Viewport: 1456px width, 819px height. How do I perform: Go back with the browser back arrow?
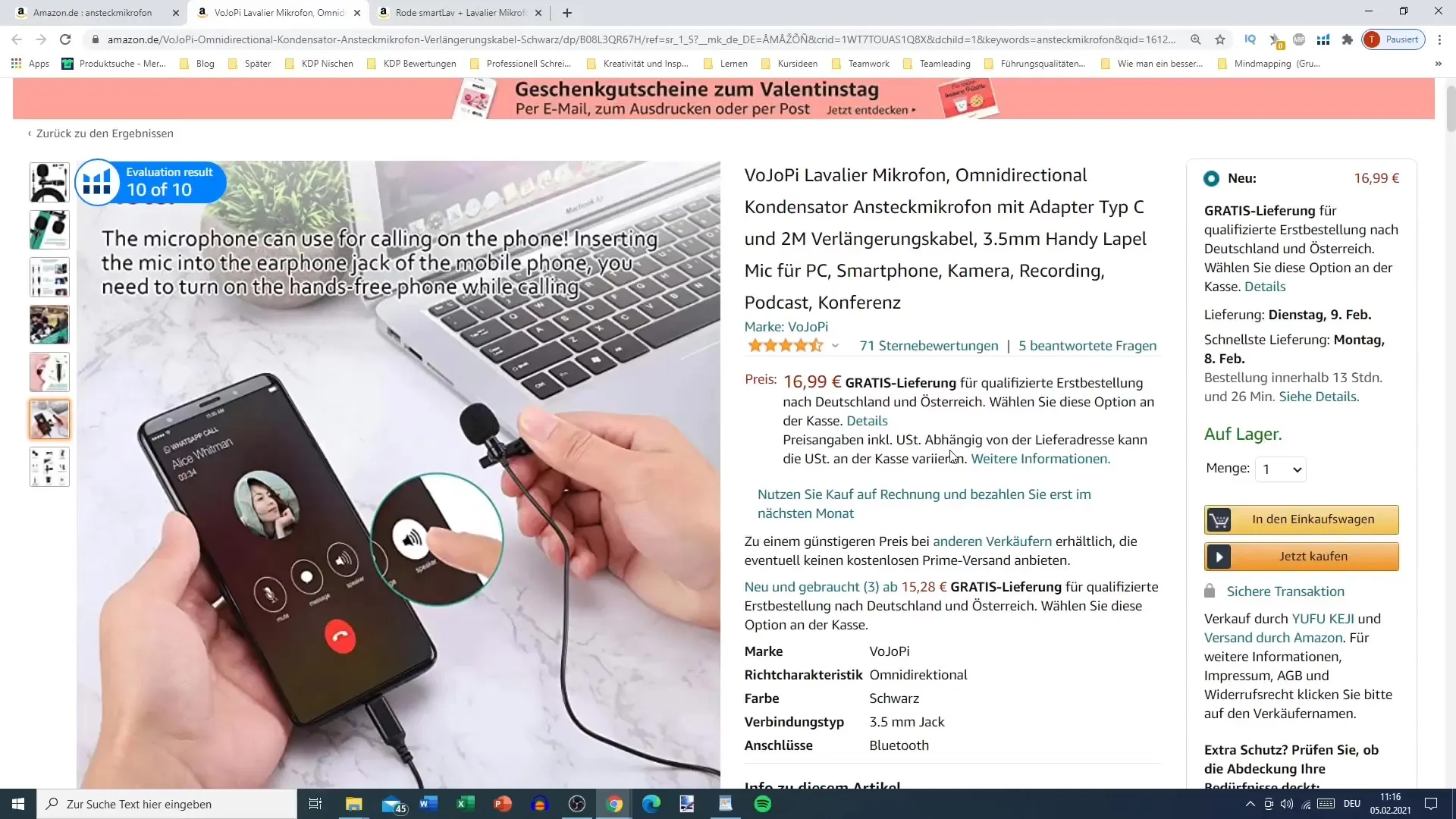pyautogui.click(x=17, y=39)
